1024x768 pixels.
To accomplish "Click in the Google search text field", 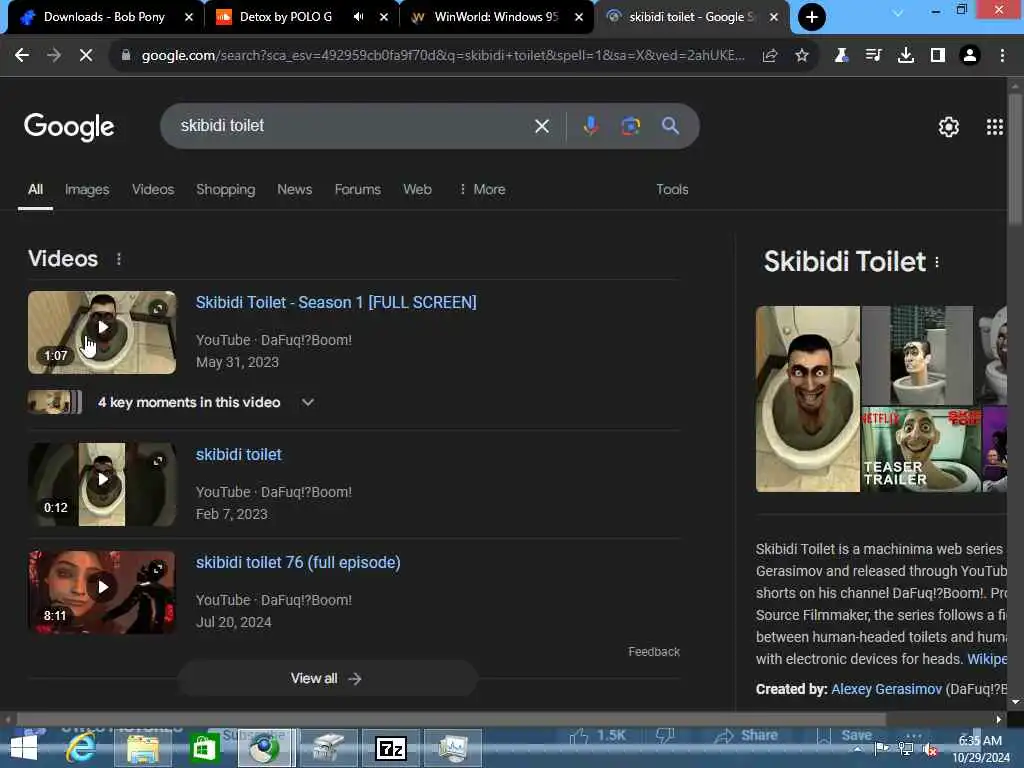I will (x=353, y=126).
